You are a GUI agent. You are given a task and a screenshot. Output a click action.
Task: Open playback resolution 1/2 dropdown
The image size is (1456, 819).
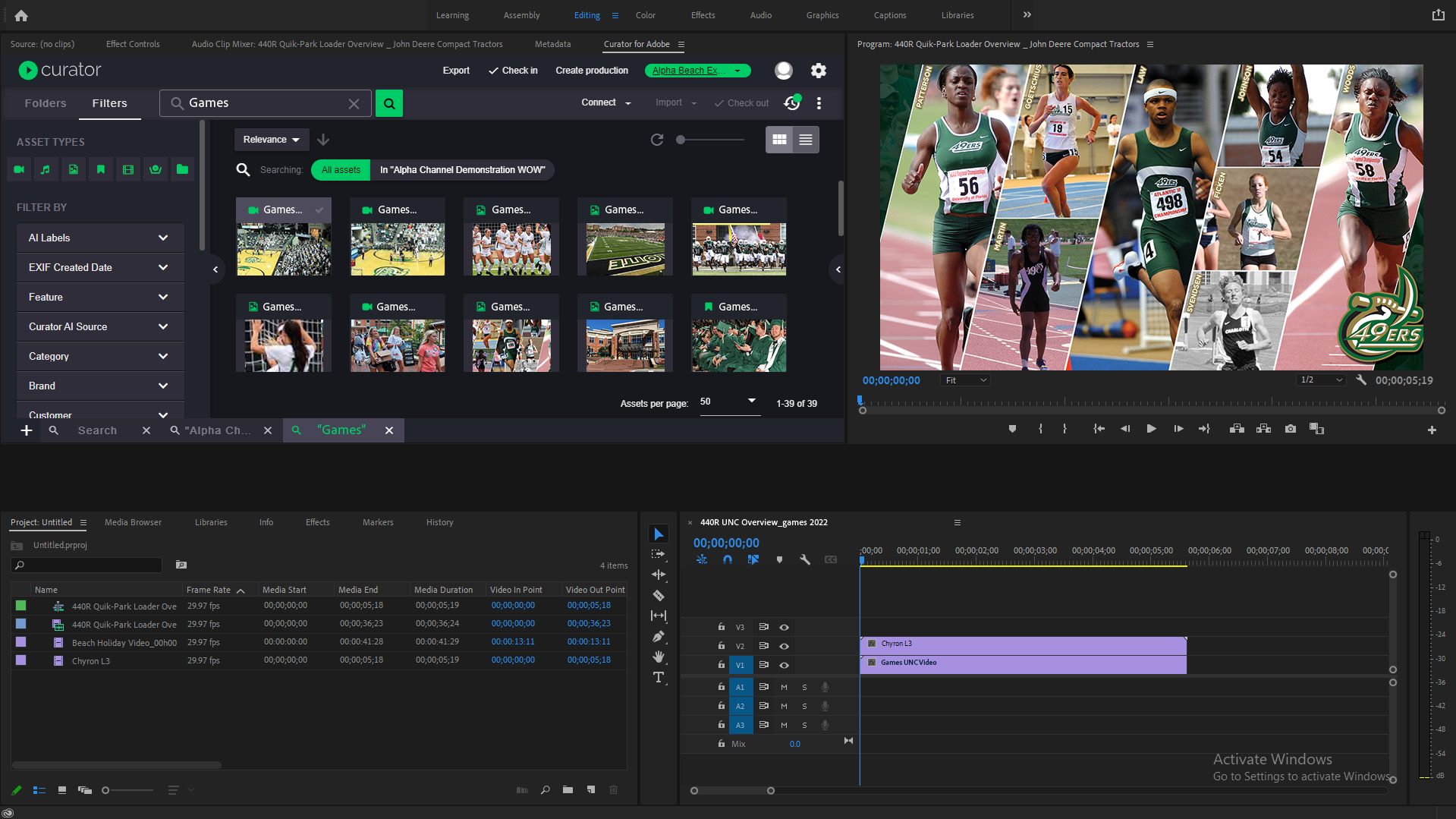click(1321, 380)
